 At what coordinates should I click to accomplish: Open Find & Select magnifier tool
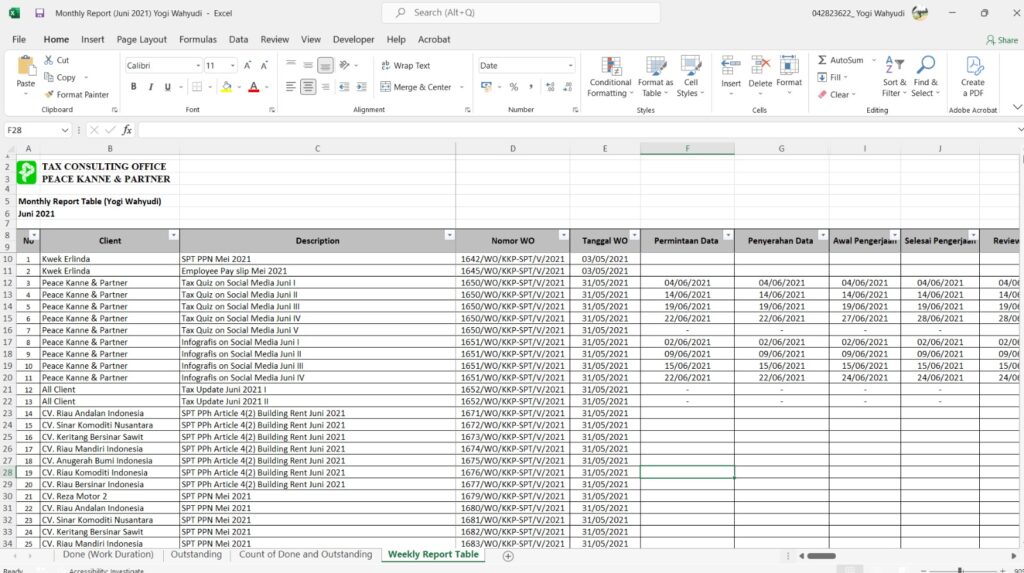pos(926,76)
